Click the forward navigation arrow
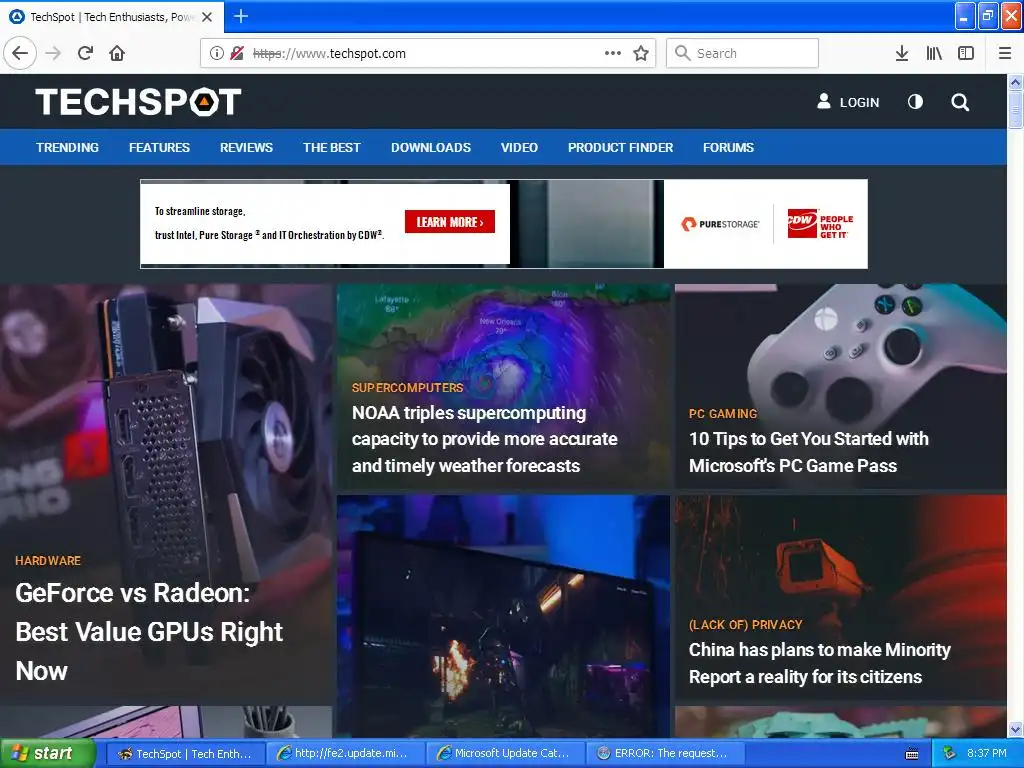The image size is (1024, 768). coord(53,53)
